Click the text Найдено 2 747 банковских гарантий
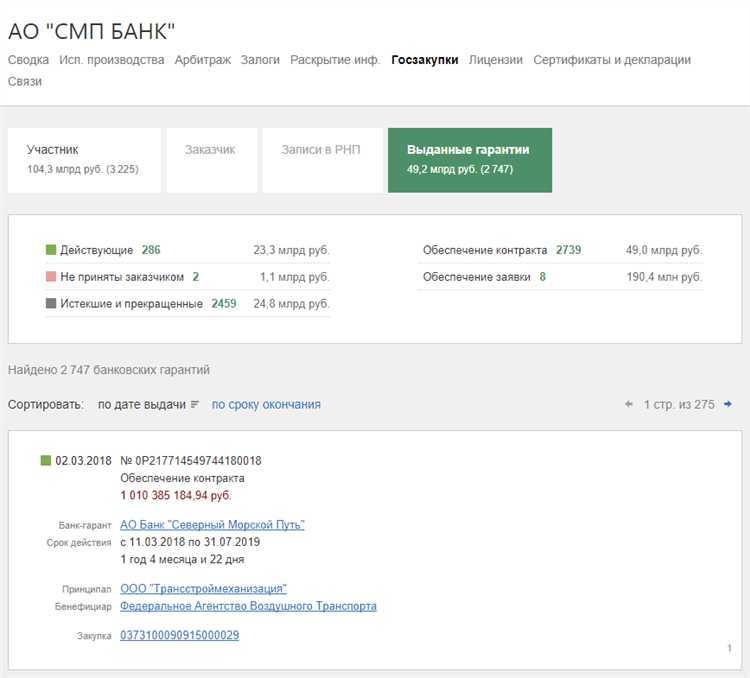Image resolution: width=750 pixels, height=678 pixels. (x=109, y=369)
